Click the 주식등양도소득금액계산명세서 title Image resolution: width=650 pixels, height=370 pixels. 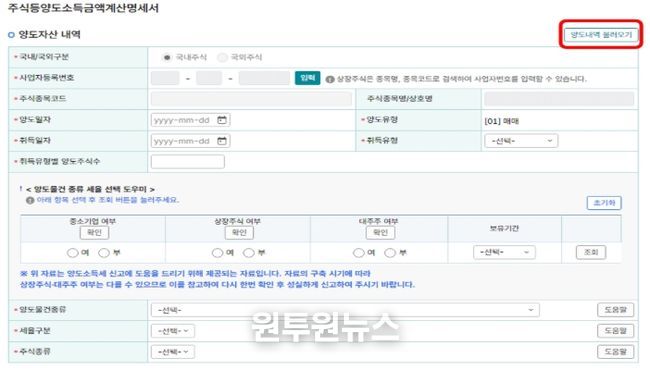[83, 8]
